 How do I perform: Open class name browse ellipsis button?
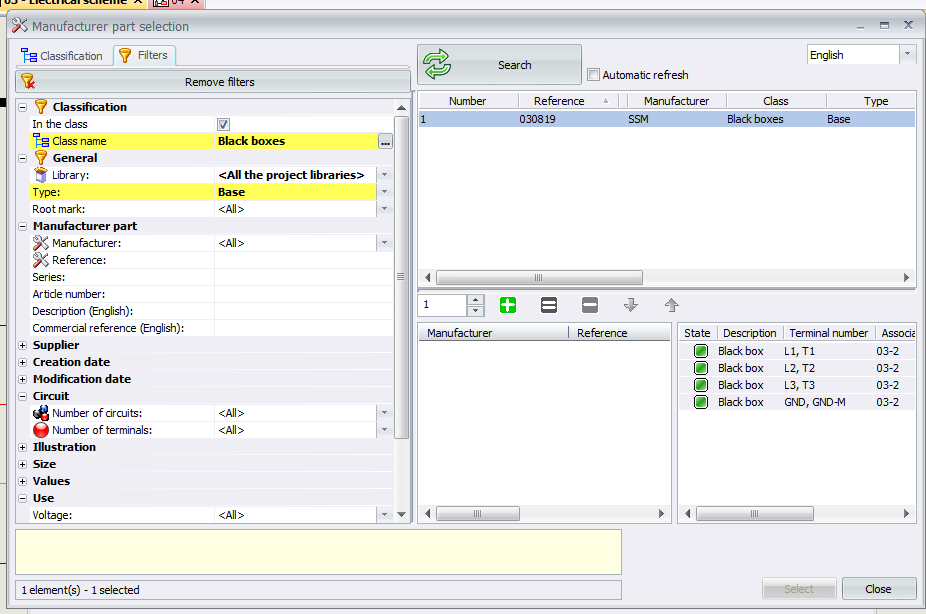385,142
